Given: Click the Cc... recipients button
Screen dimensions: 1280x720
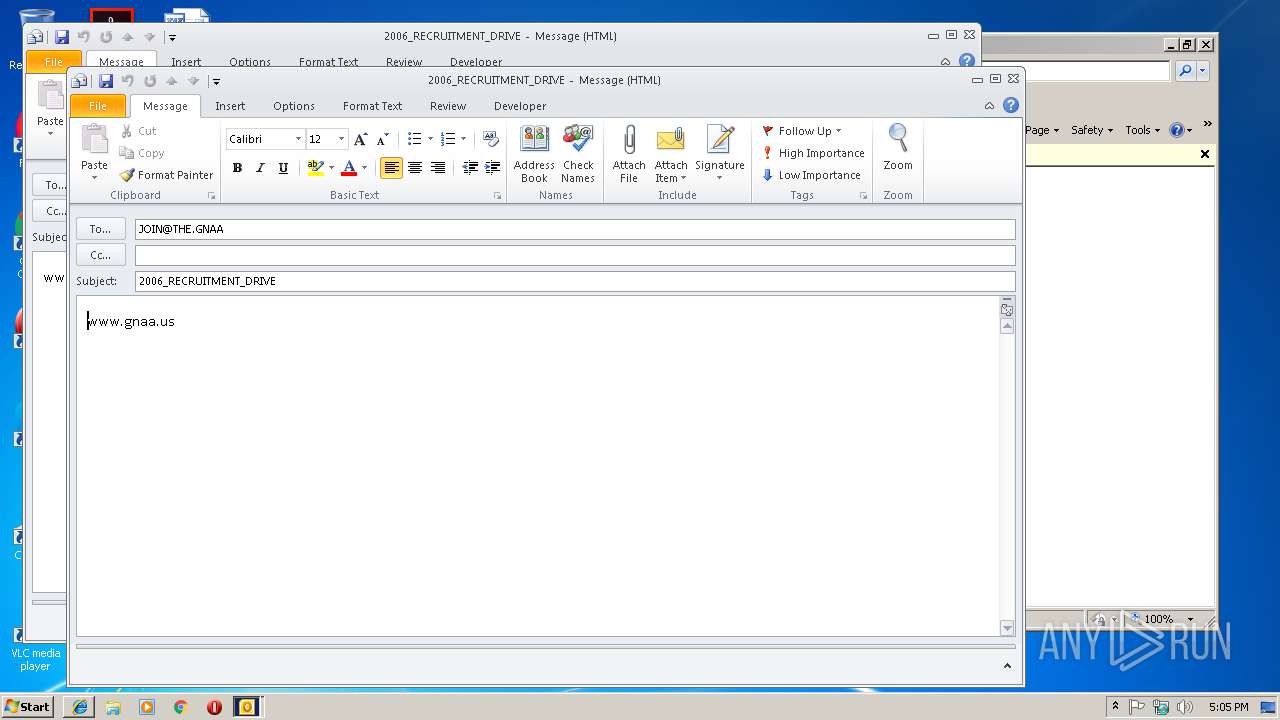Looking at the screenshot, I should (x=101, y=255).
